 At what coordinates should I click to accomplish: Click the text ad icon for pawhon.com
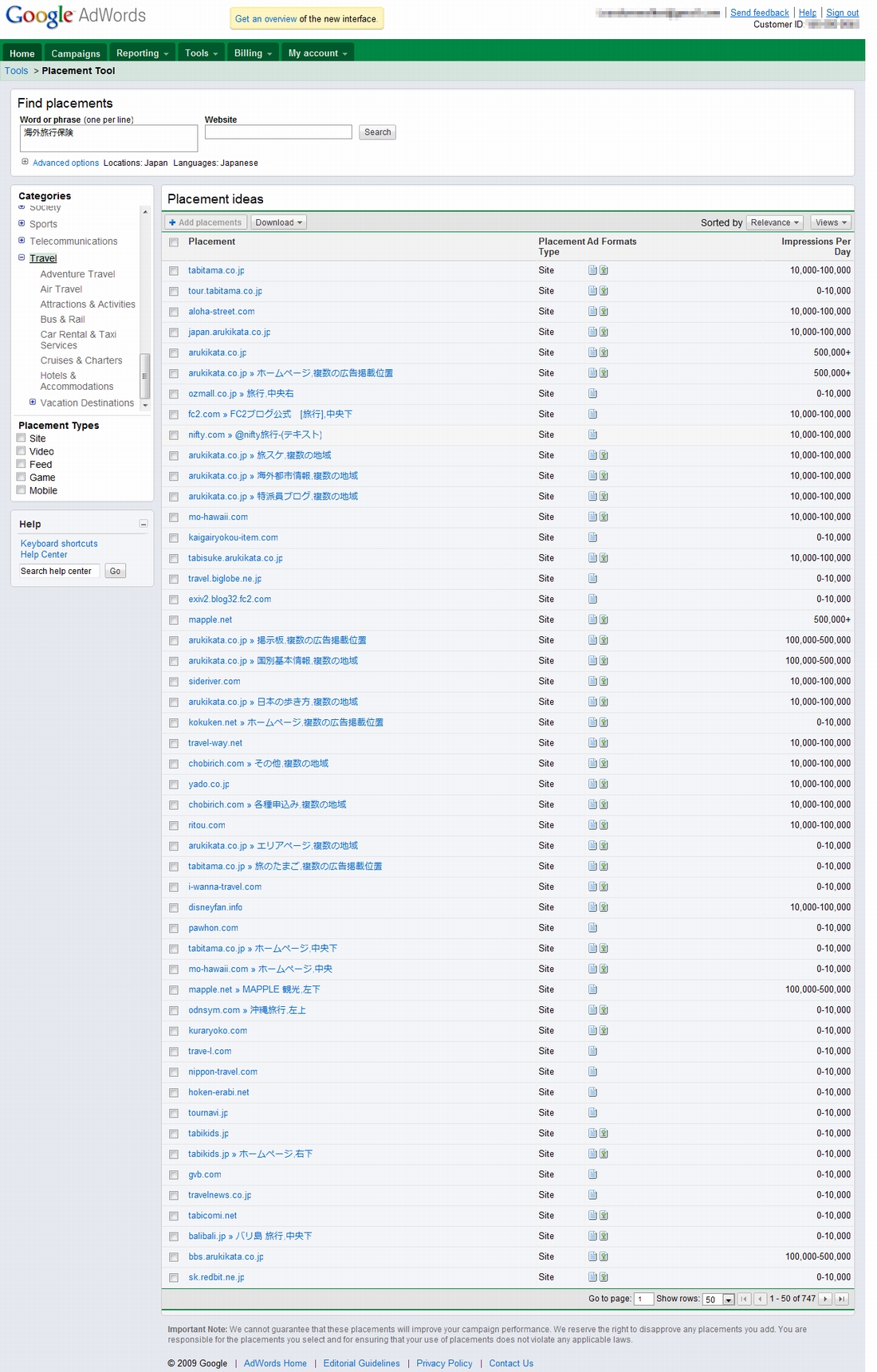(x=592, y=928)
